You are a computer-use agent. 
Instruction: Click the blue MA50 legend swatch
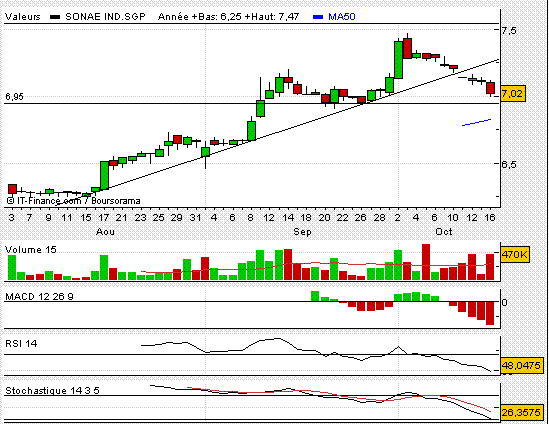coord(318,17)
